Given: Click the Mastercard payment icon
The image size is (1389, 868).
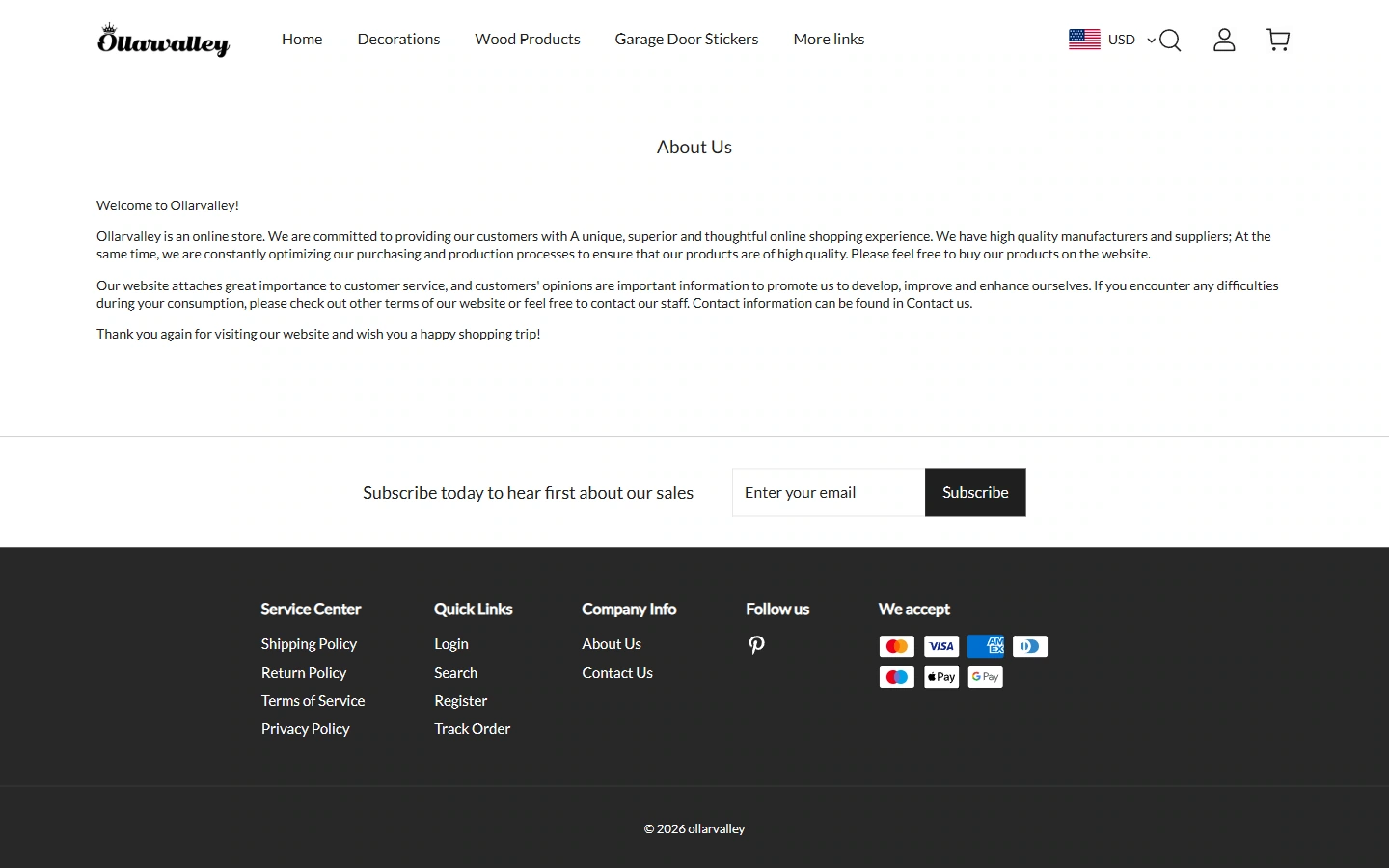Looking at the screenshot, I should pyautogui.click(x=897, y=646).
